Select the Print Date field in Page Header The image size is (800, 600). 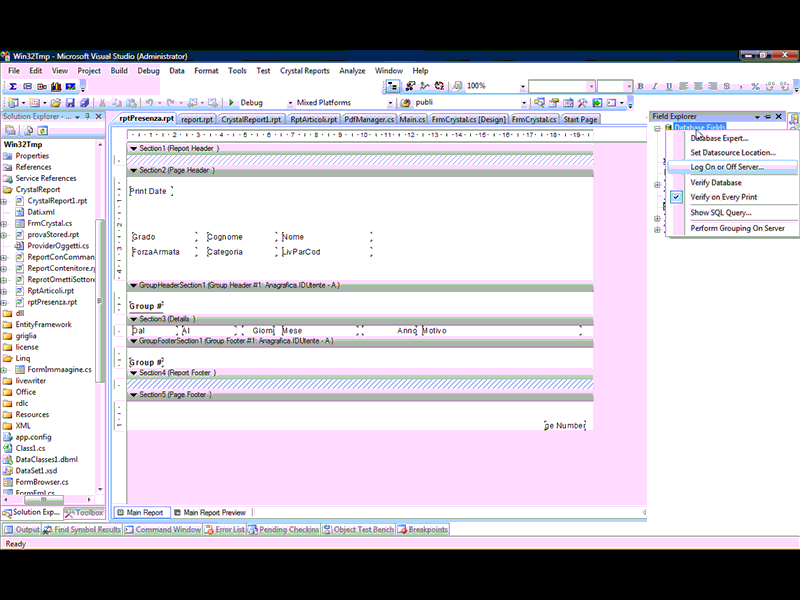click(x=151, y=191)
